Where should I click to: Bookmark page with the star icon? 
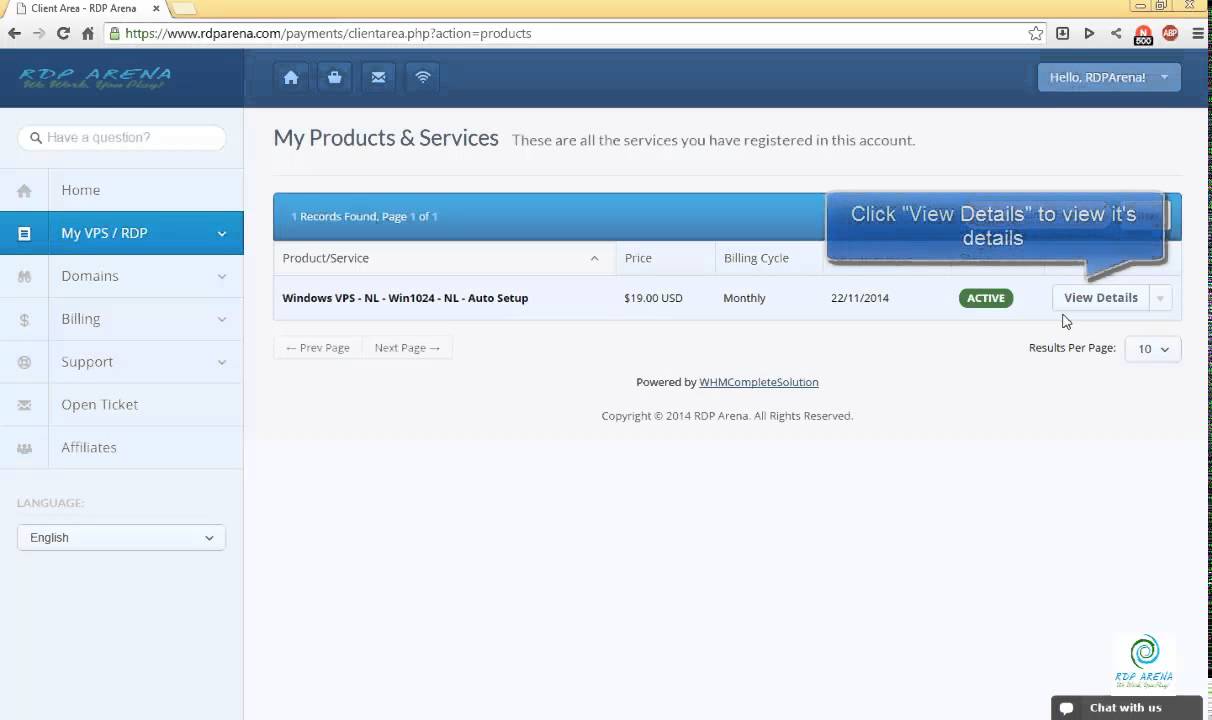click(x=1036, y=33)
